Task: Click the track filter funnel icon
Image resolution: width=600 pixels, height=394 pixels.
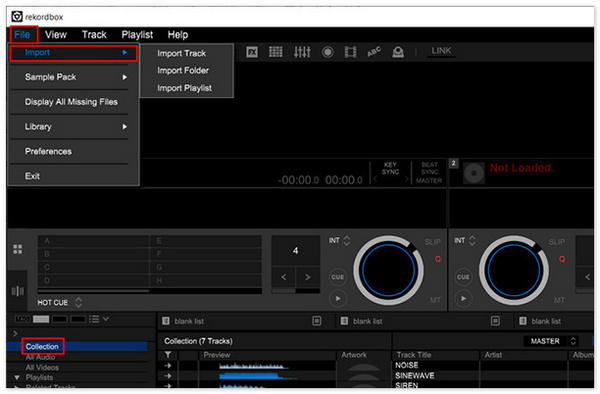Action: [168, 355]
